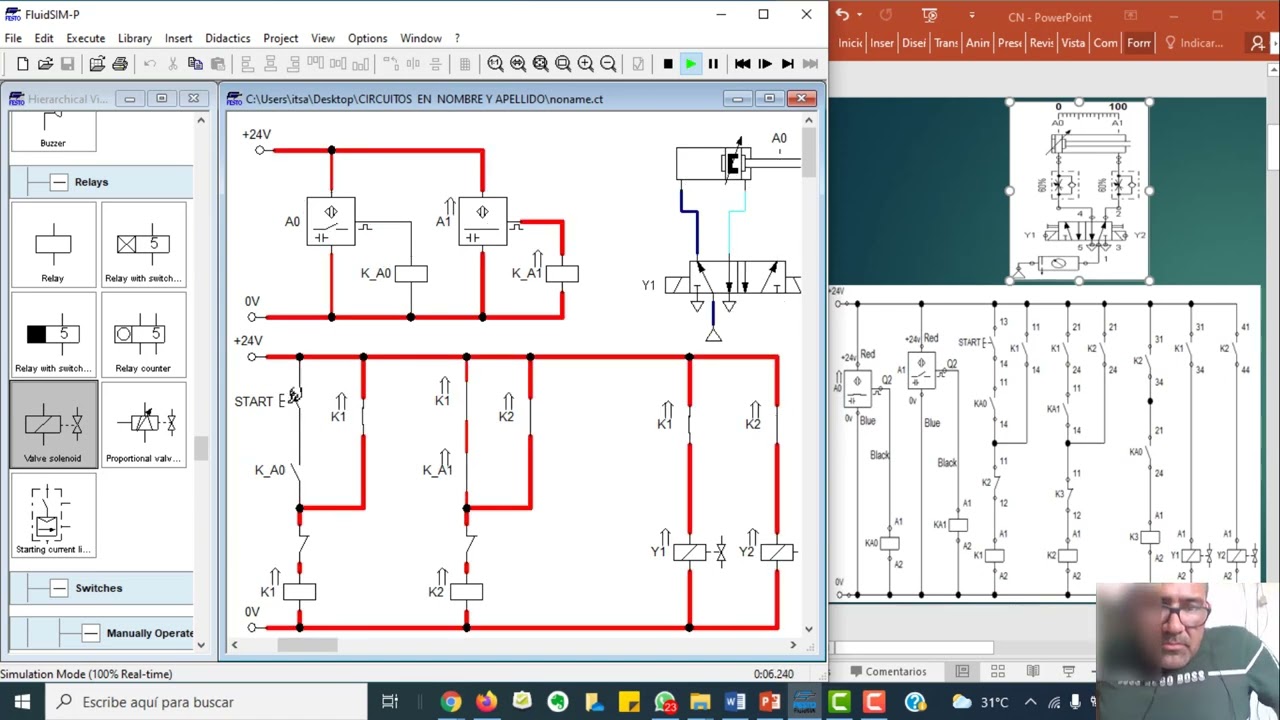Screen dimensions: 1280x720
Task: Click the Zoom in magnifier icon
Action: point(585,64)
